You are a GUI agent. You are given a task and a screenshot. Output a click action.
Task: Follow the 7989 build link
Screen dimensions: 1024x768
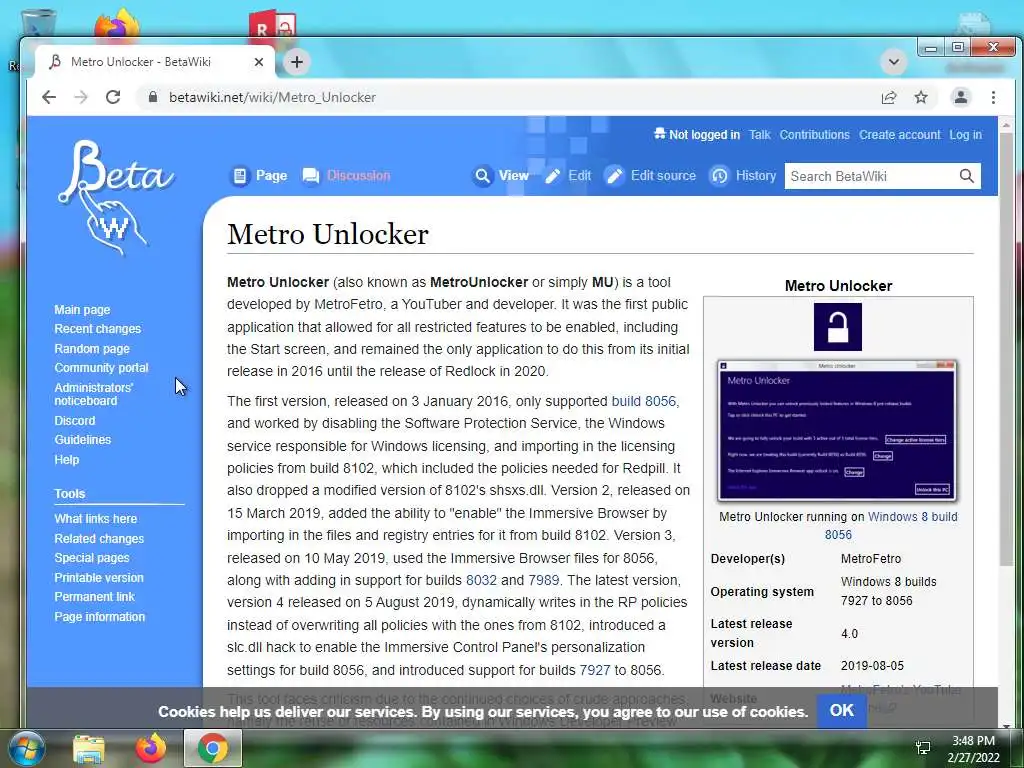[543, 580]
